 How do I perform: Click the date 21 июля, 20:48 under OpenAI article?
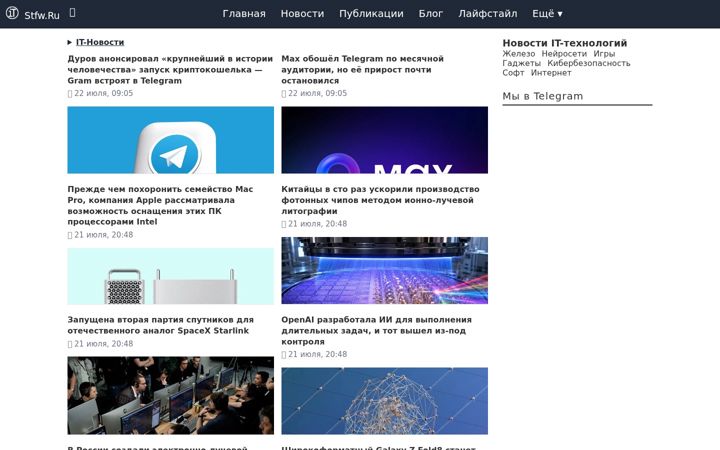point(318,354)
